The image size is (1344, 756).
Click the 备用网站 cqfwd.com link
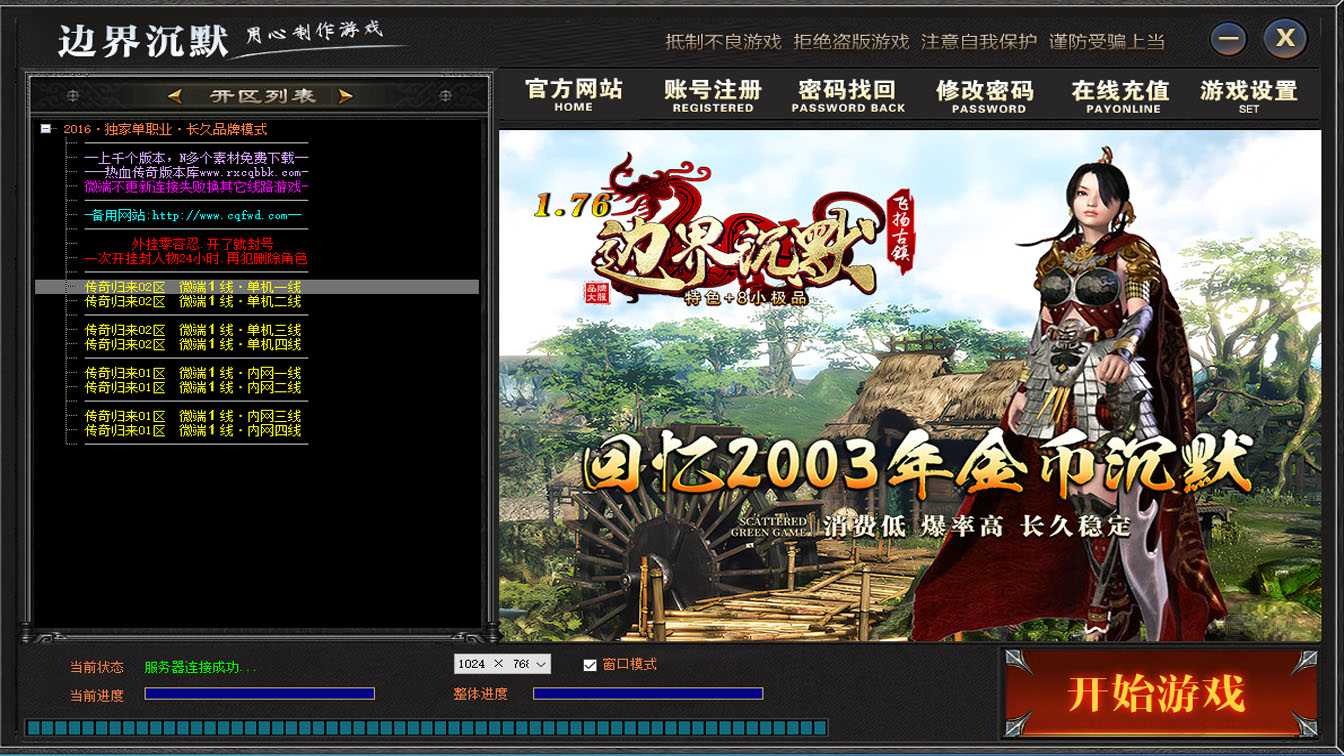[x=193, y=215]
